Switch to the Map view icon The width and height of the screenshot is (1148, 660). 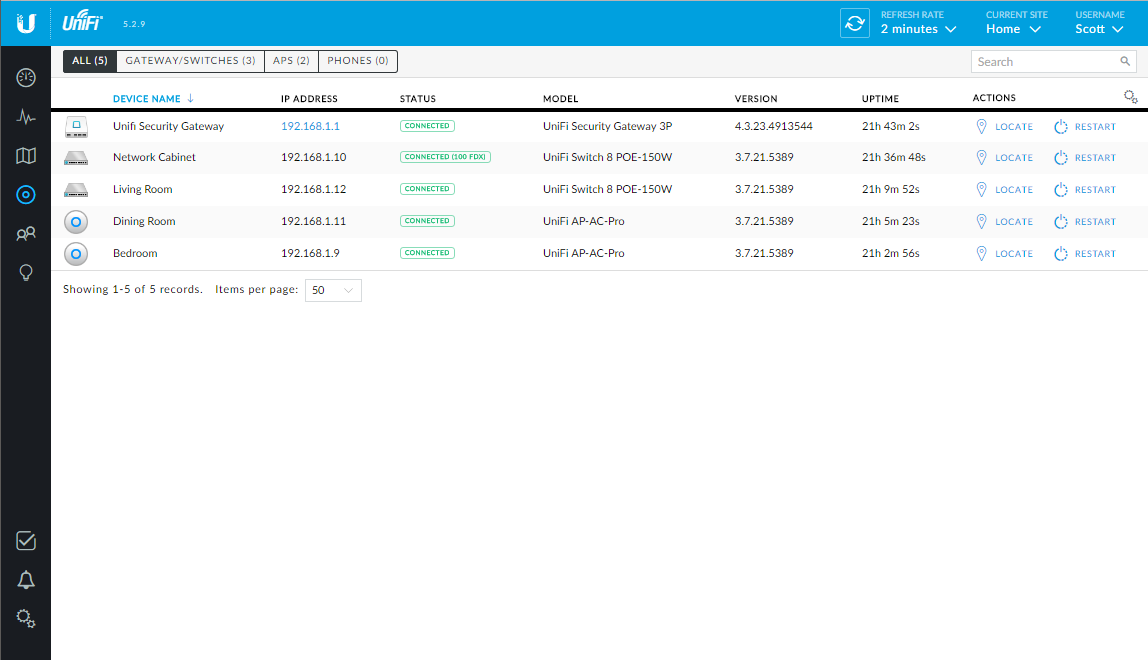point(25,155)
